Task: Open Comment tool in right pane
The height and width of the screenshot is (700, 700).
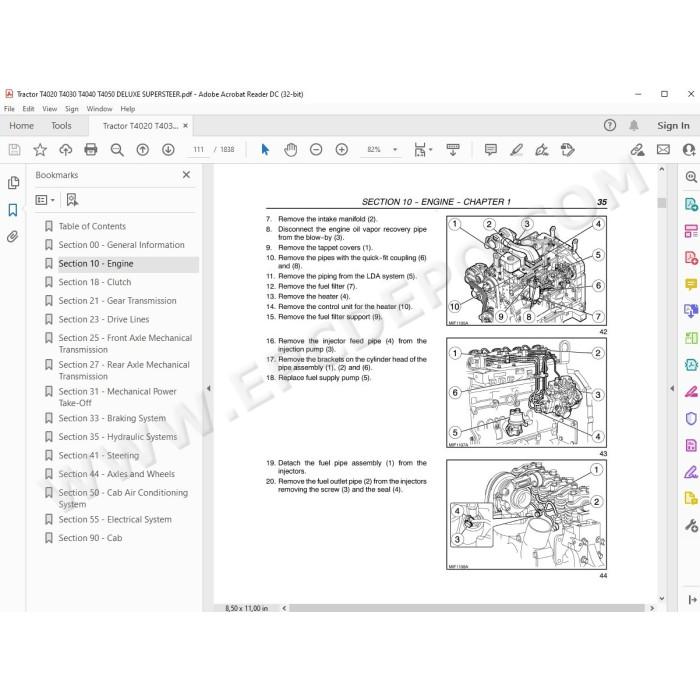Action: 691,284
